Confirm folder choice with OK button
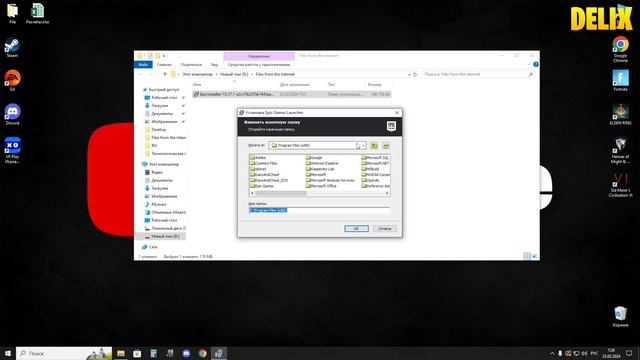640x360 pixels. point(356,229)
